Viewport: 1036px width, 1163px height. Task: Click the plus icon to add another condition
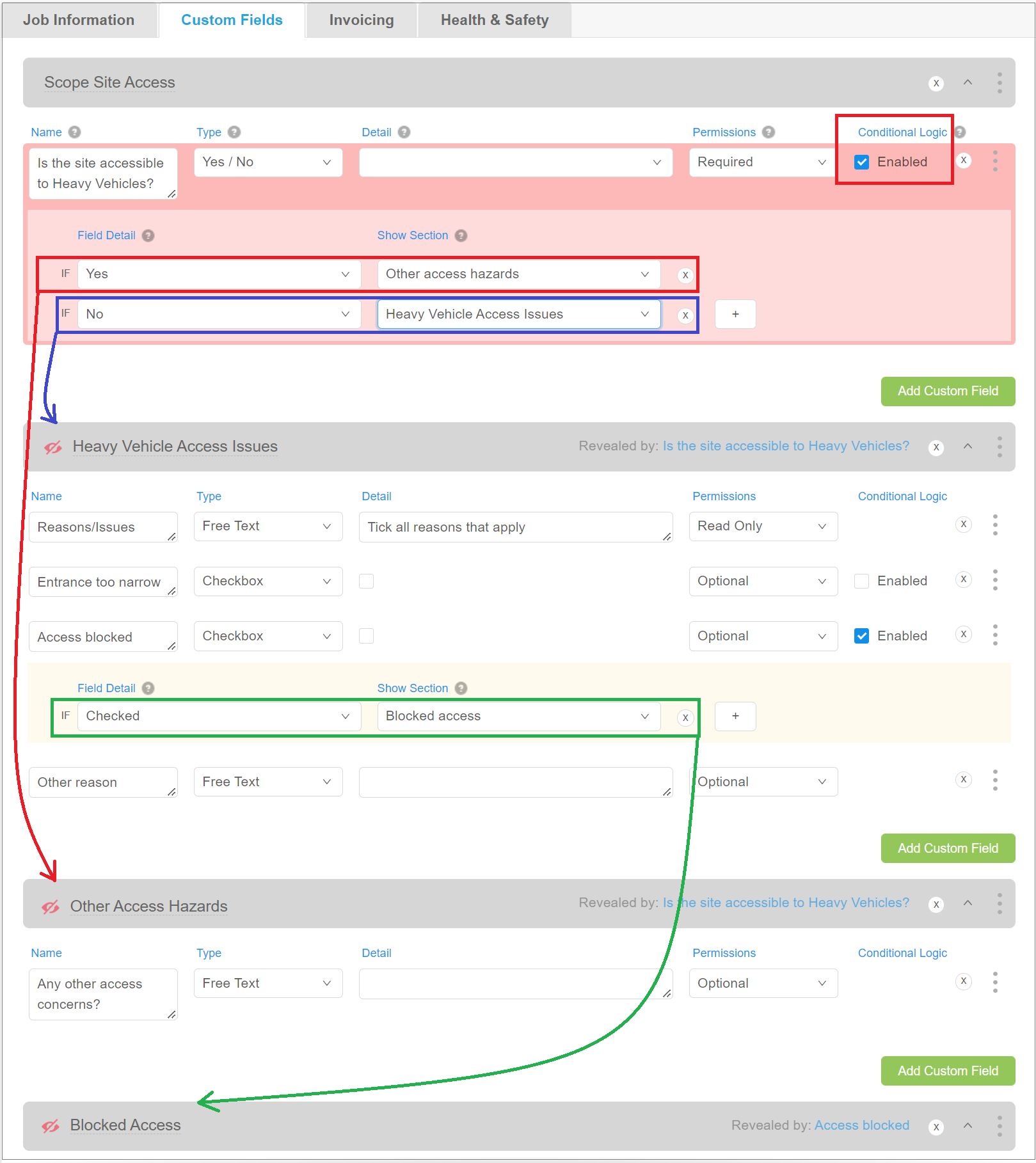point(735,314)
